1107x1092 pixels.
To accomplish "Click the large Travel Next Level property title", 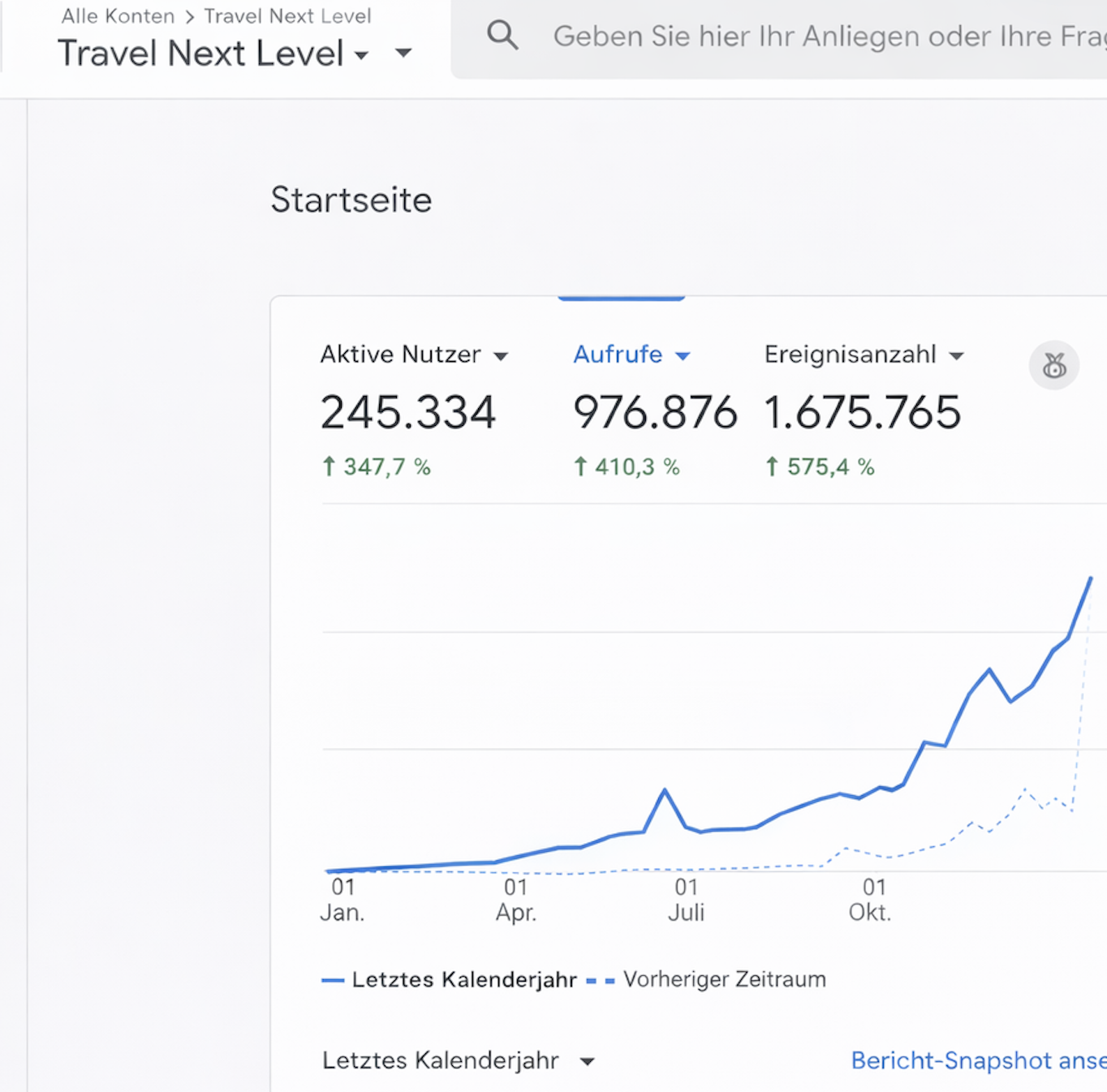I will pos(201,54).
